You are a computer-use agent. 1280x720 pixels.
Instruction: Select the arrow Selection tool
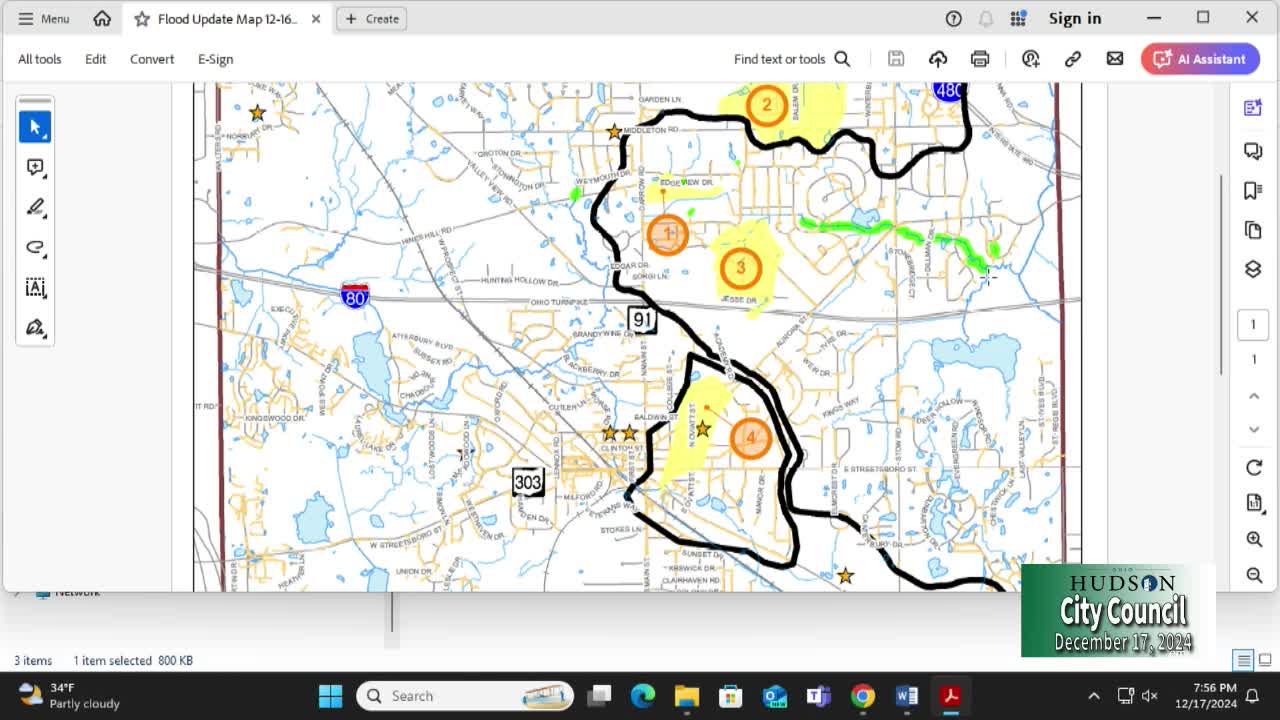(35, 126)
